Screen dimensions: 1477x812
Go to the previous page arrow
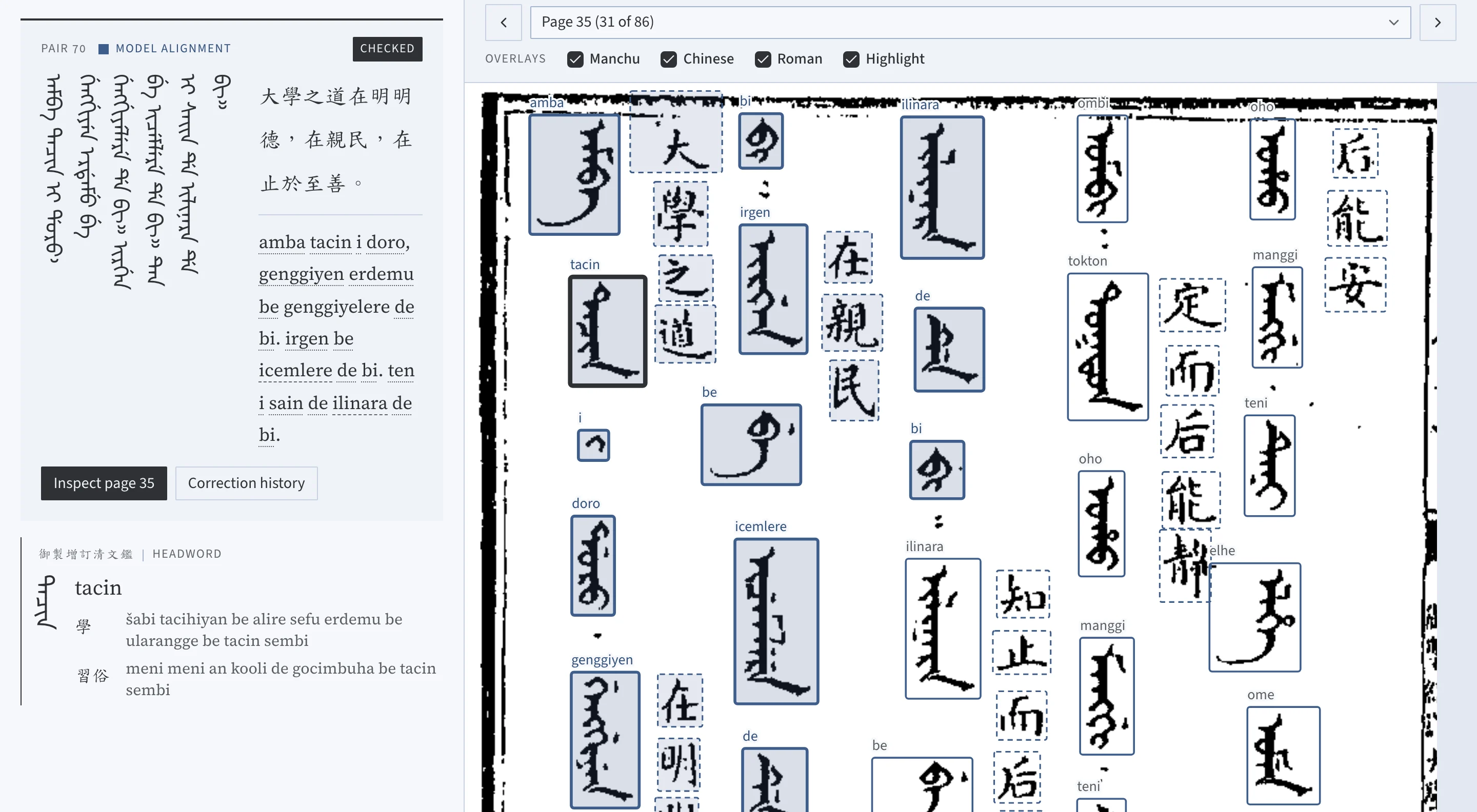pos(503,23)
